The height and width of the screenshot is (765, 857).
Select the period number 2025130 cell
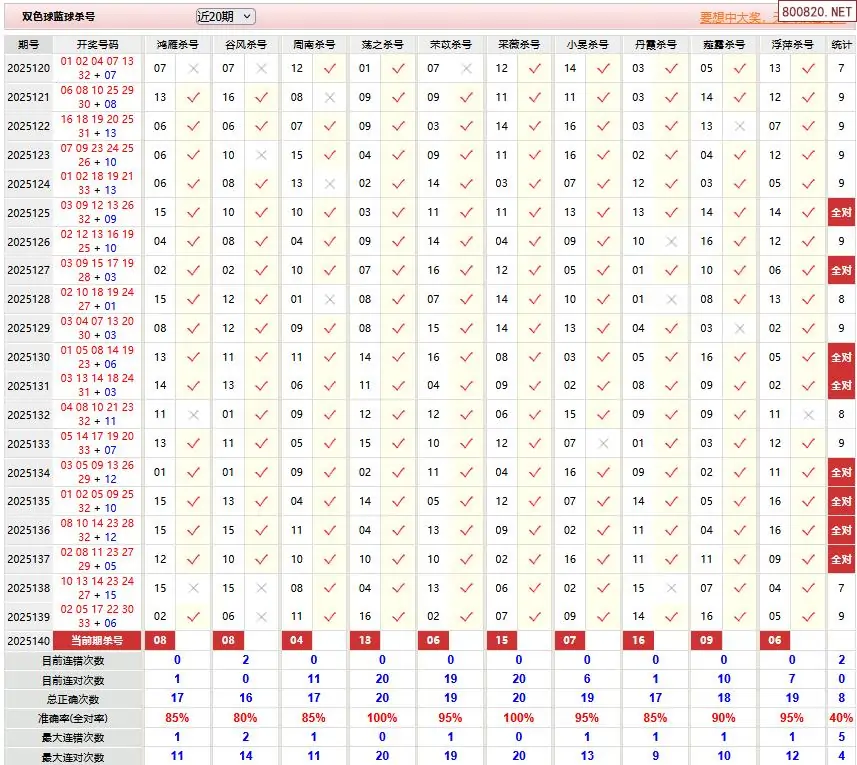point(28,357)
